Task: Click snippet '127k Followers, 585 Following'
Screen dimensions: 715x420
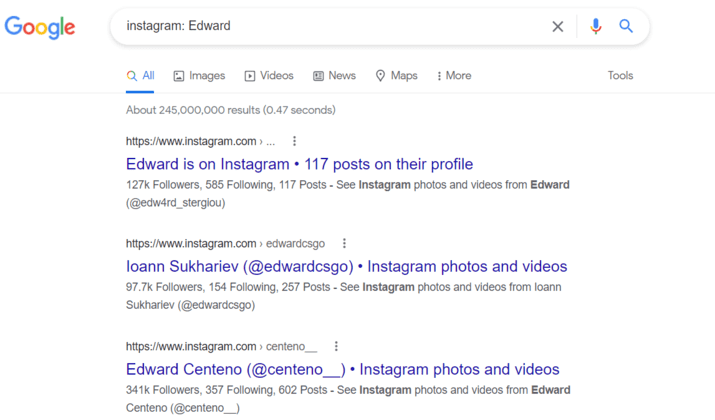Action: coord(348,193)
